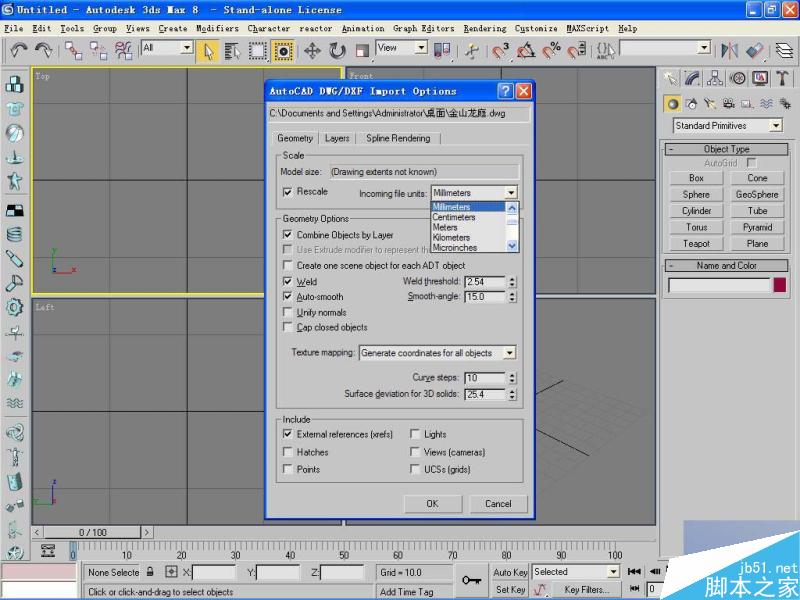Click the Select Object arrow tool

pyautogui.click(x=210, y=50)
